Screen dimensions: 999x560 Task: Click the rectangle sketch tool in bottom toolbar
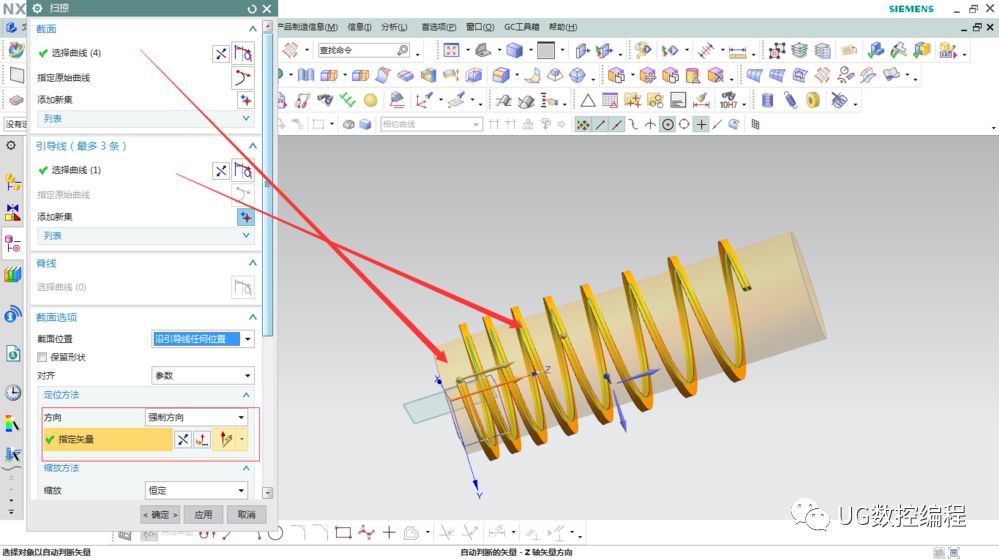point(343,533)
